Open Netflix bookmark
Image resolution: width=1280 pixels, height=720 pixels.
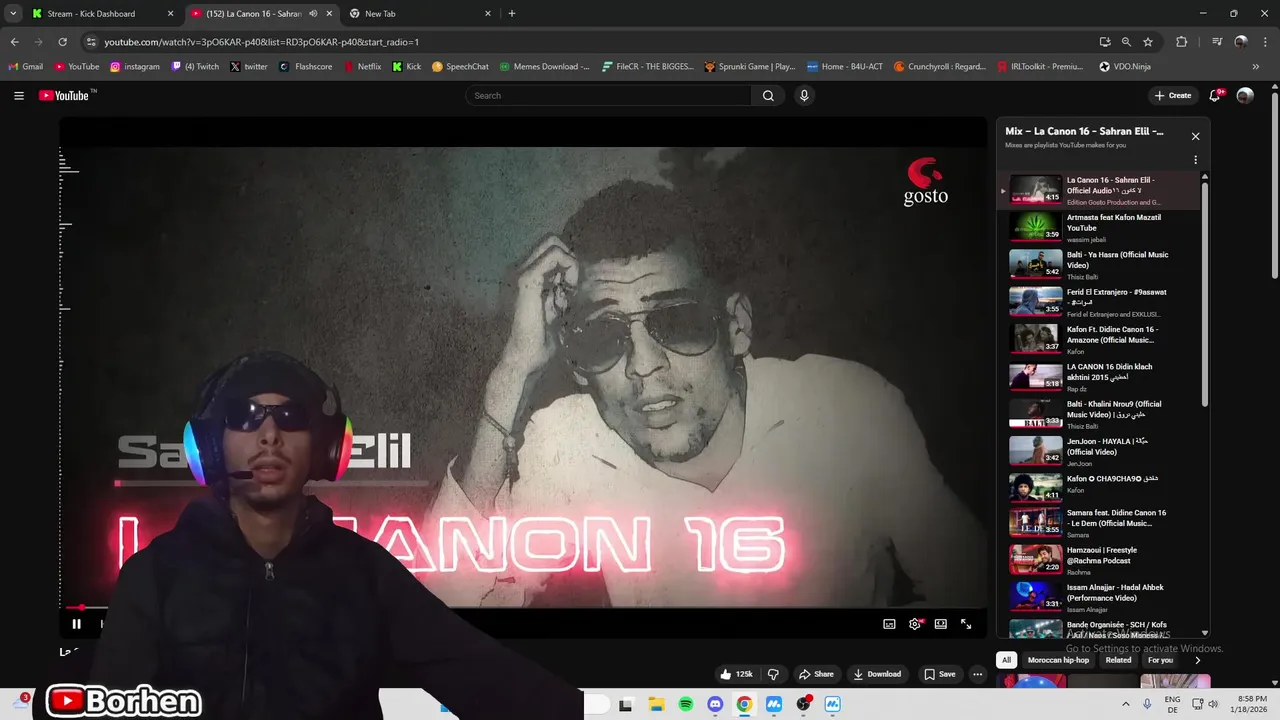361,67
